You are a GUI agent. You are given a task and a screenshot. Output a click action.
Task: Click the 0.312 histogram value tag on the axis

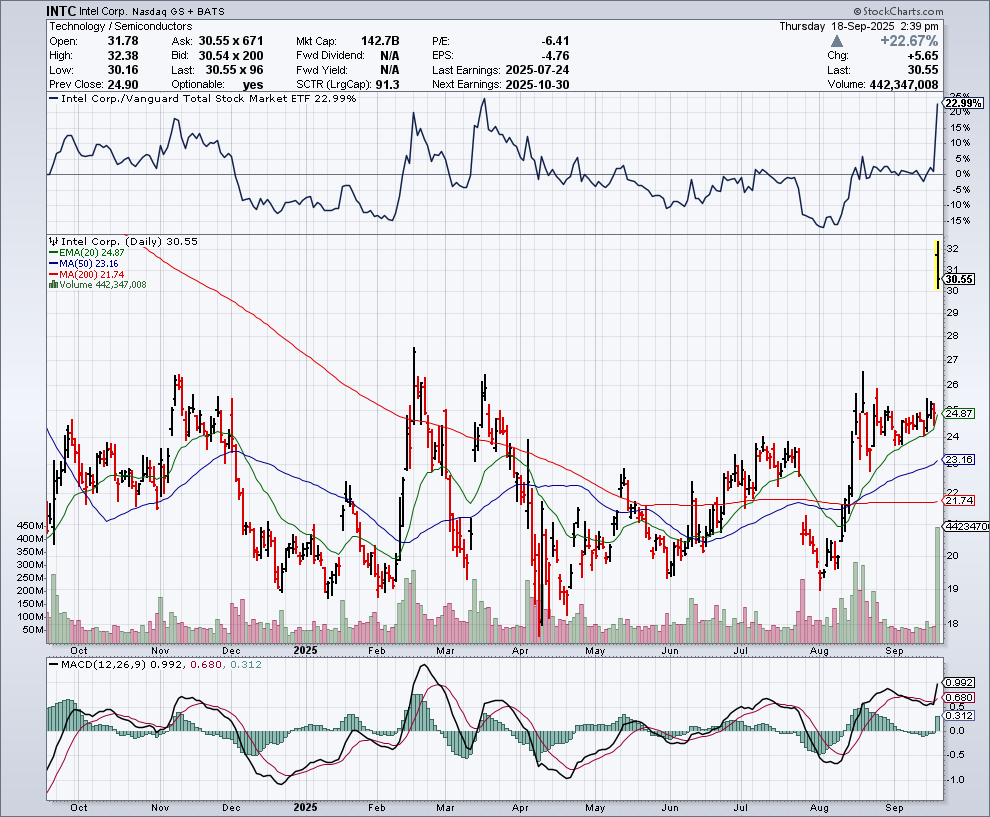pos(960,715)
